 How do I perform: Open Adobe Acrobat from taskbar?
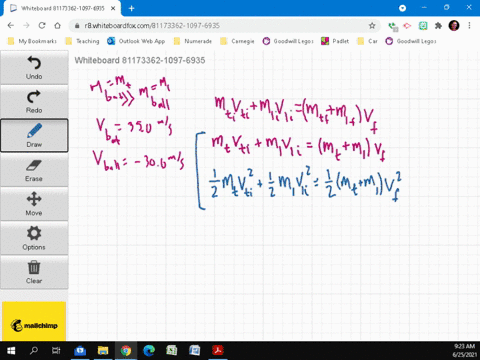point(218,351)
